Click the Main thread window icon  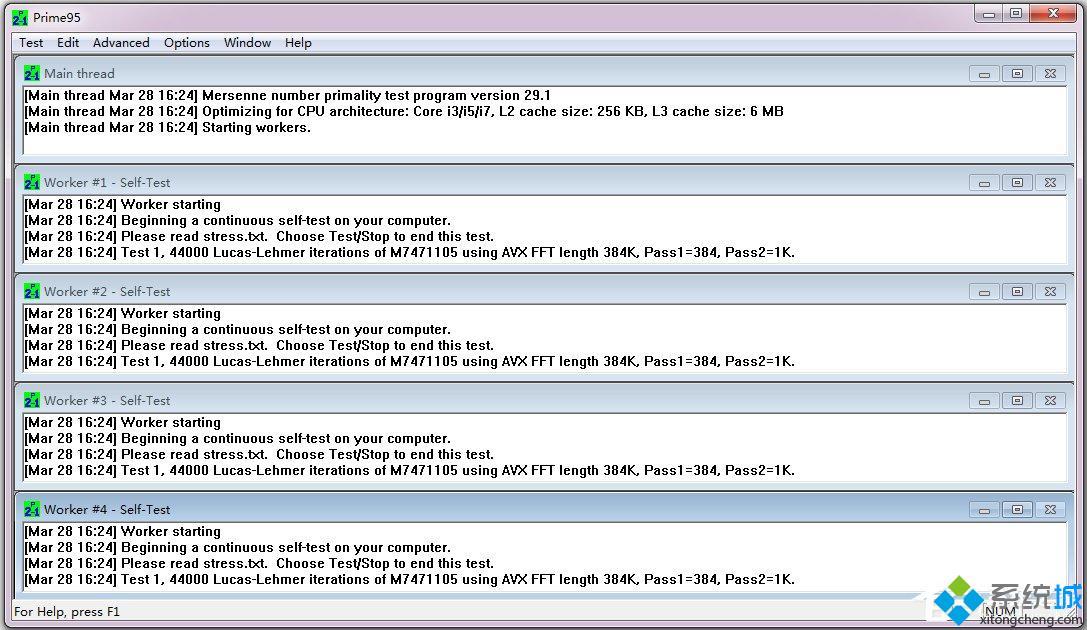pos(32,73)
